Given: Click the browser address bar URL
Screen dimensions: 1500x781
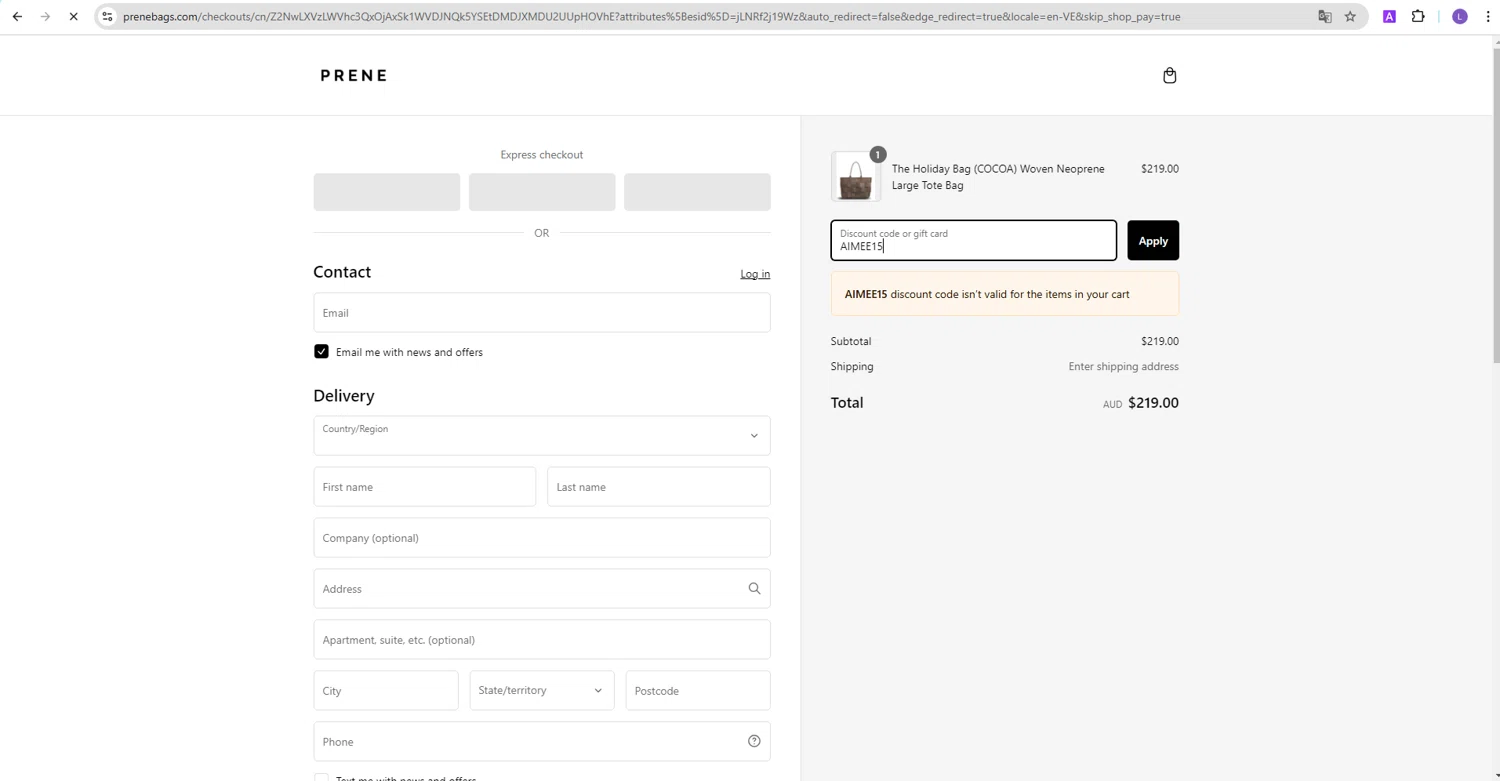Looking at the screenshot, I should [x=651, y=17].
